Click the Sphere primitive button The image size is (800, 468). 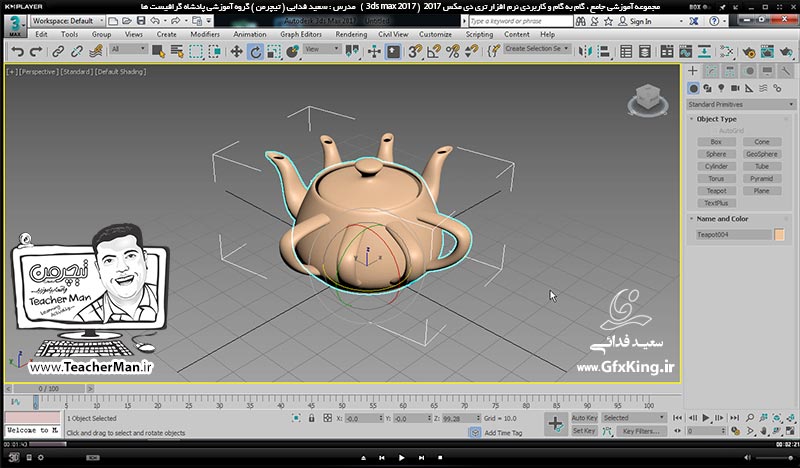pyautogui.click(x=716, y=154)
